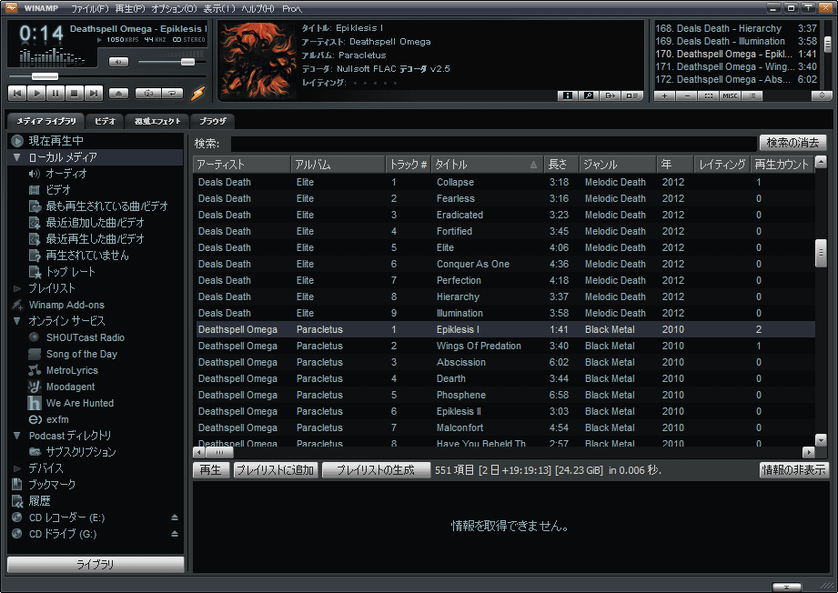Sort by the タイトル column header
Viewport: 838px width, 593px height.
(x=486, y=165)
